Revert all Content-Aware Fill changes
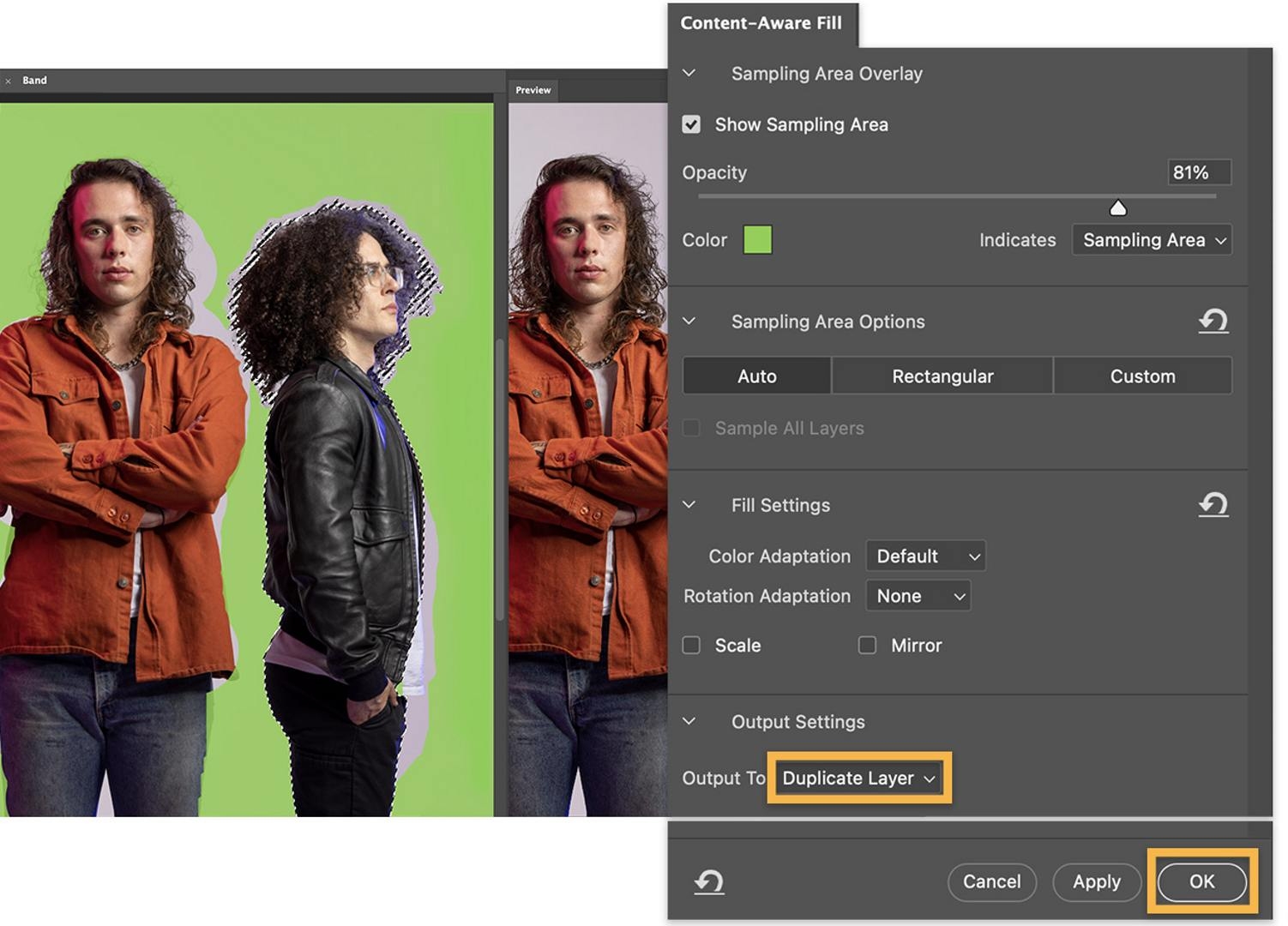Viewport: 1288px width, 926px height. (x=708, y=881)
